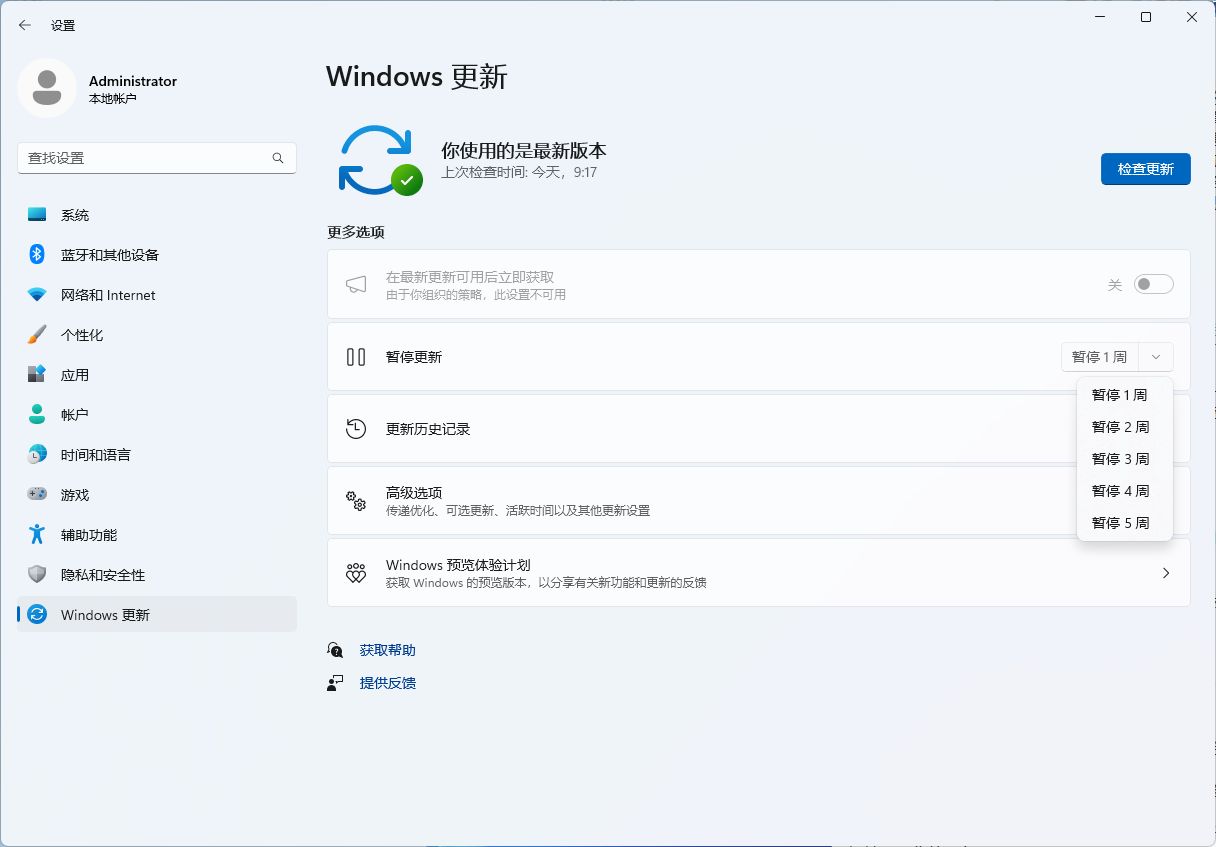
Task: Click the 暂停 1 周 button
Action: (x=1099, y=357)
